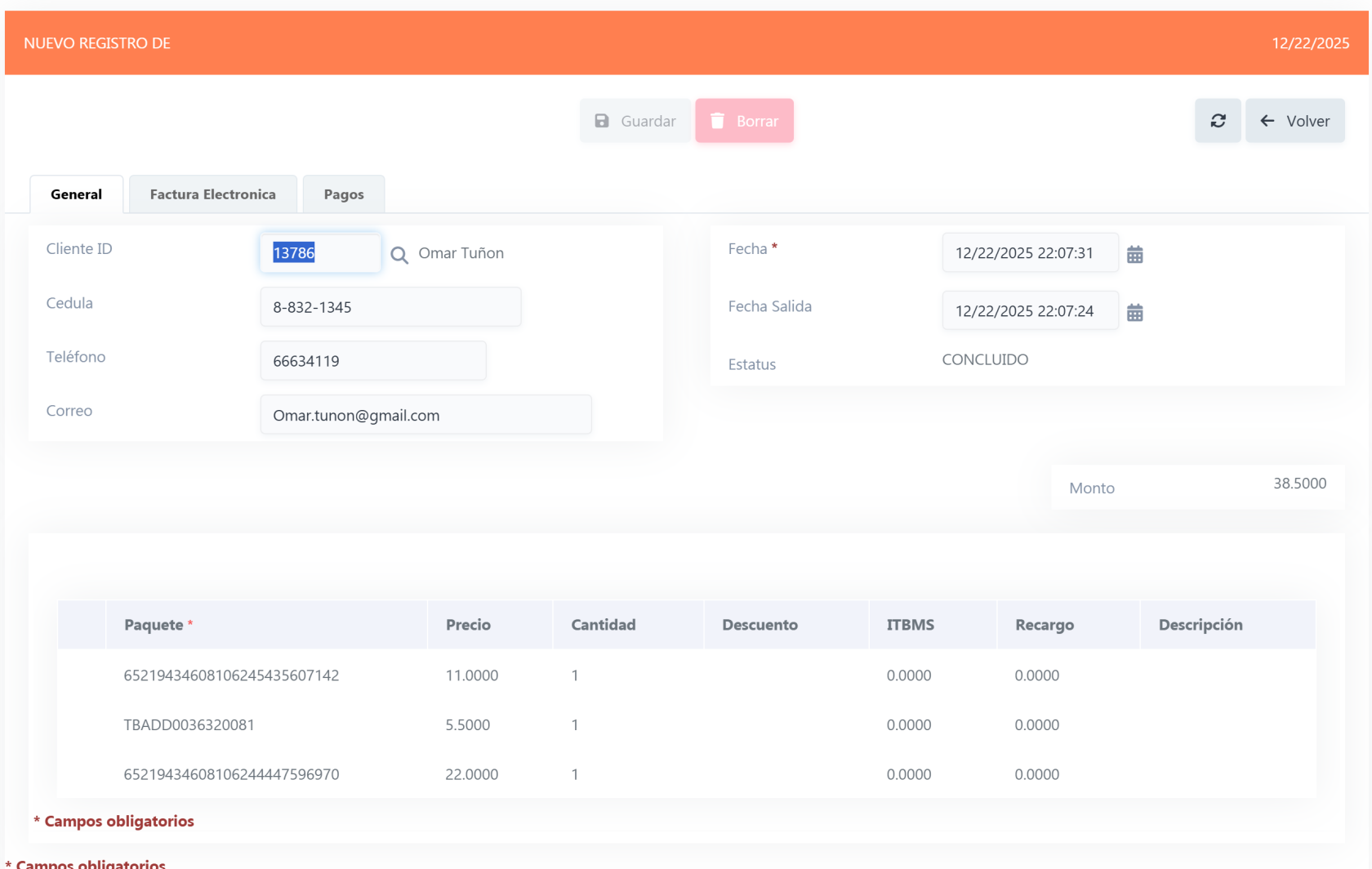This screenshot has width=1372, height=869.
Task: Open the Pagos tab
Action: coord(343,194)
